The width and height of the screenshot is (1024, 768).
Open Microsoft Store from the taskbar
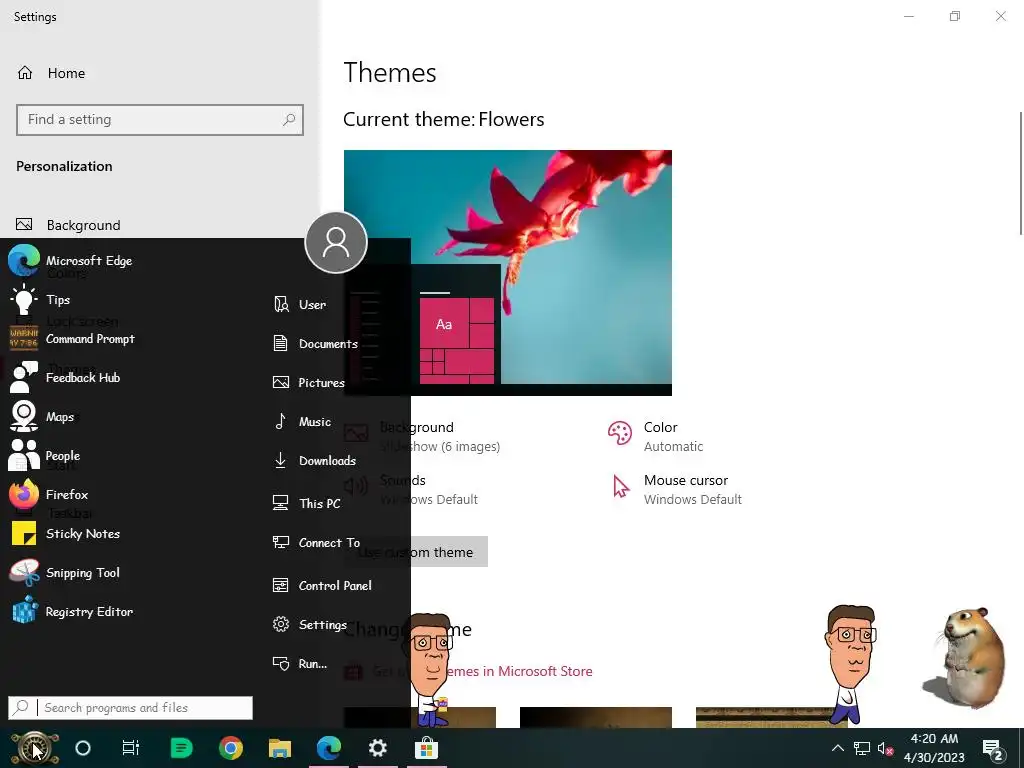426,748
